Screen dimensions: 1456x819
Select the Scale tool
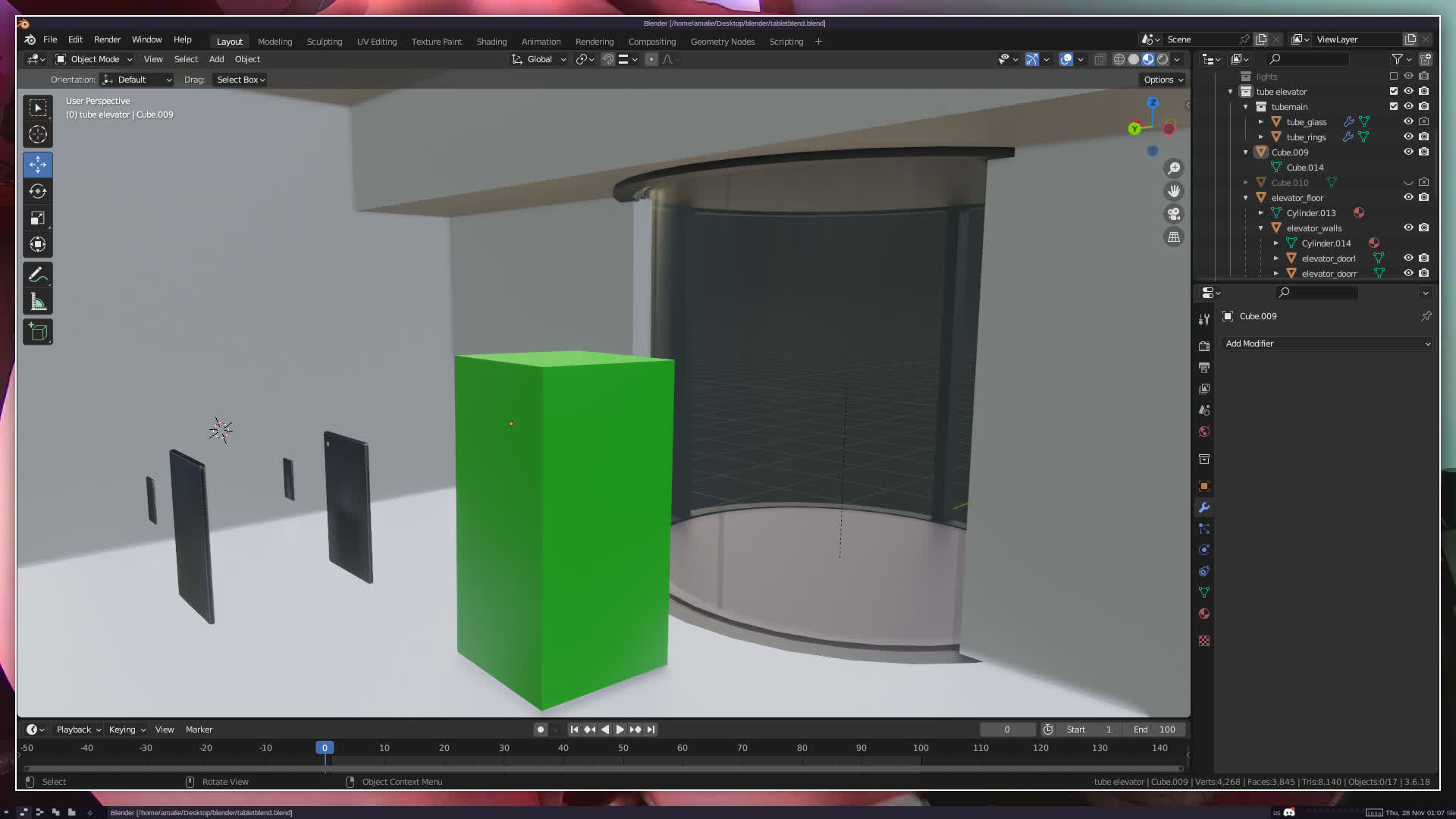pos(38,218)
